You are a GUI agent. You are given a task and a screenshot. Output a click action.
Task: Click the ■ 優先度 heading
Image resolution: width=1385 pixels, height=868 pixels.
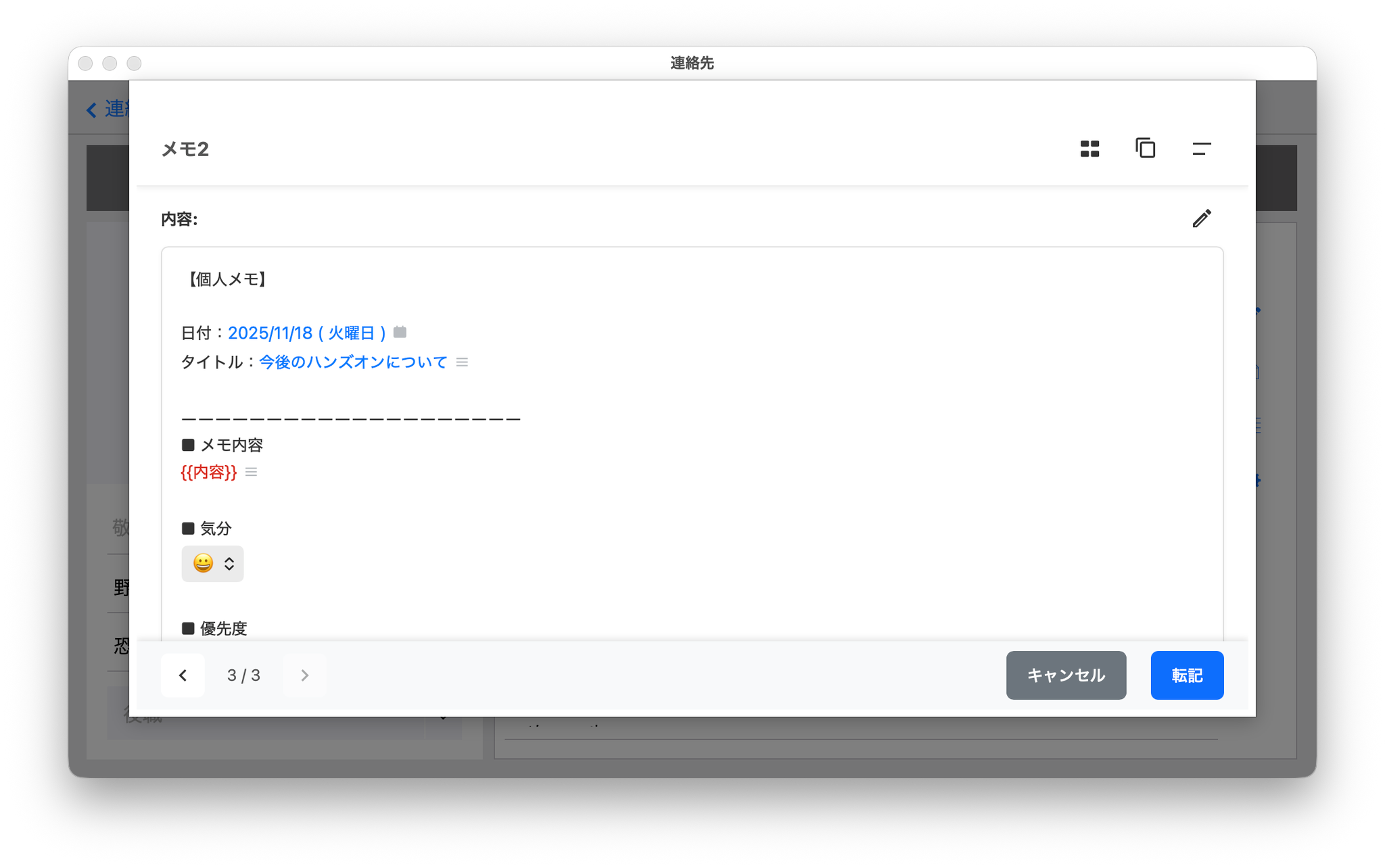point(215,628)
